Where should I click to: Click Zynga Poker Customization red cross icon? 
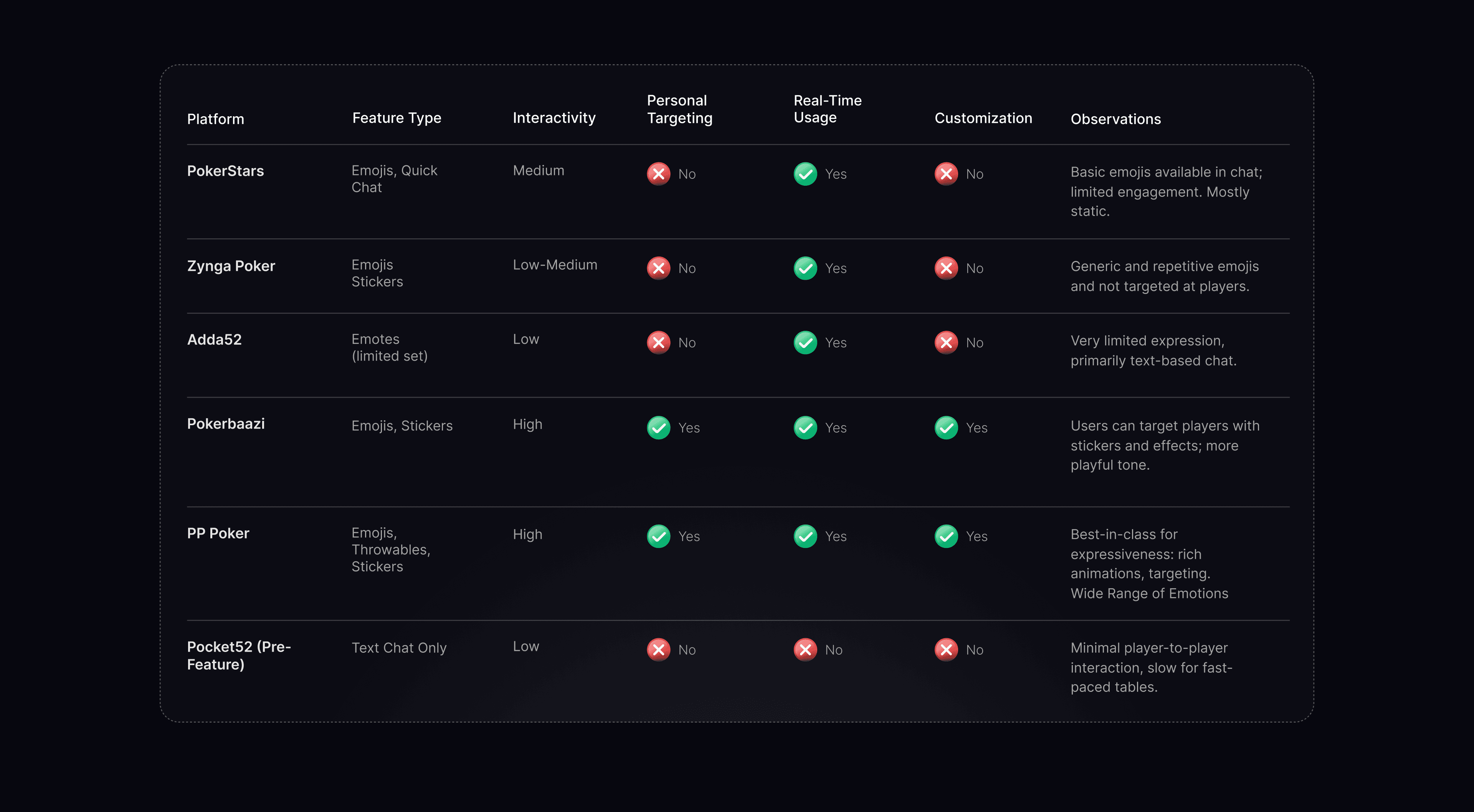946,268
